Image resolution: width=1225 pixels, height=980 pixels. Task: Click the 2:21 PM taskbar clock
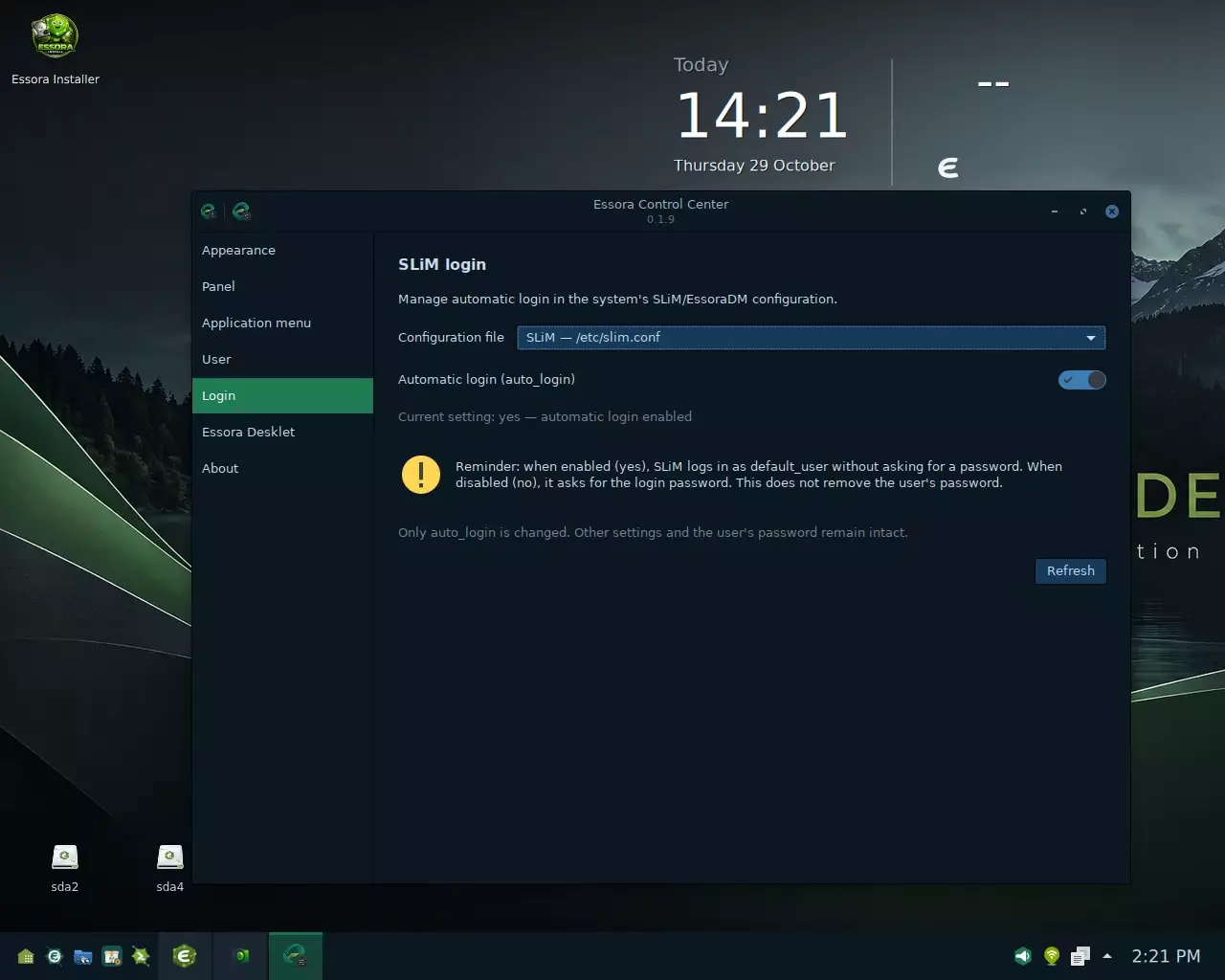(x=1166, y=956)
